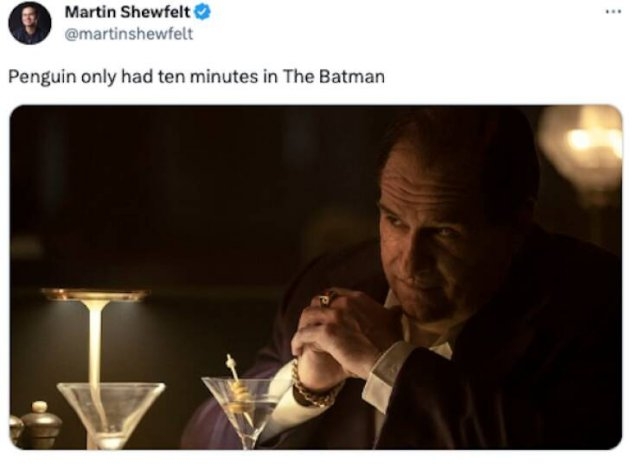Click the small jar beside the lamp
Image resolution: width=640 pixels, height=469 pixels.
(x=40, y=425)
